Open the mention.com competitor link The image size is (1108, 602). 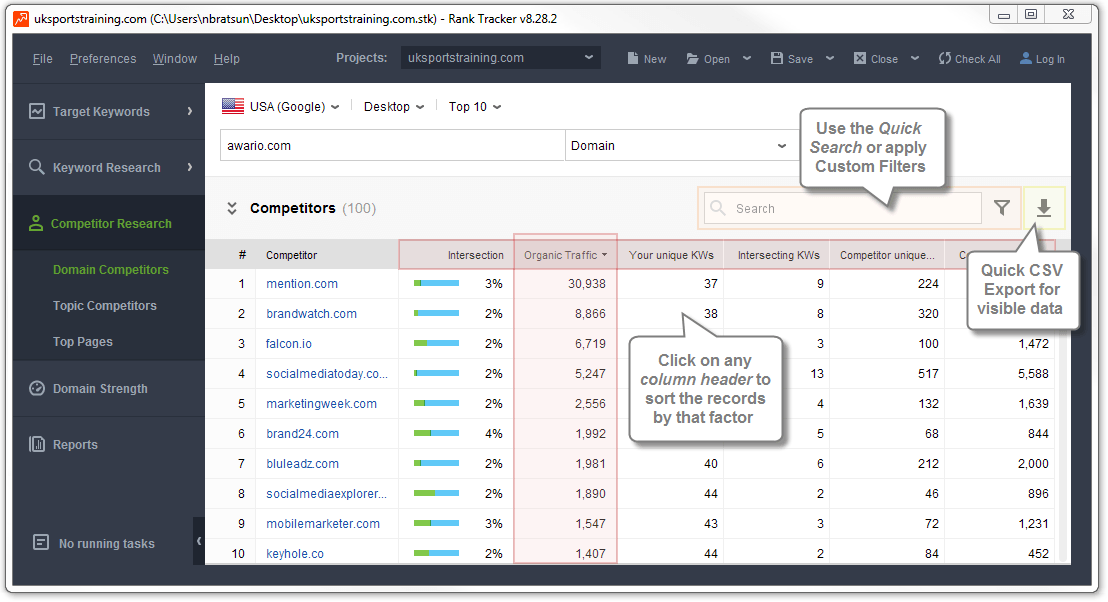[302, 283]
